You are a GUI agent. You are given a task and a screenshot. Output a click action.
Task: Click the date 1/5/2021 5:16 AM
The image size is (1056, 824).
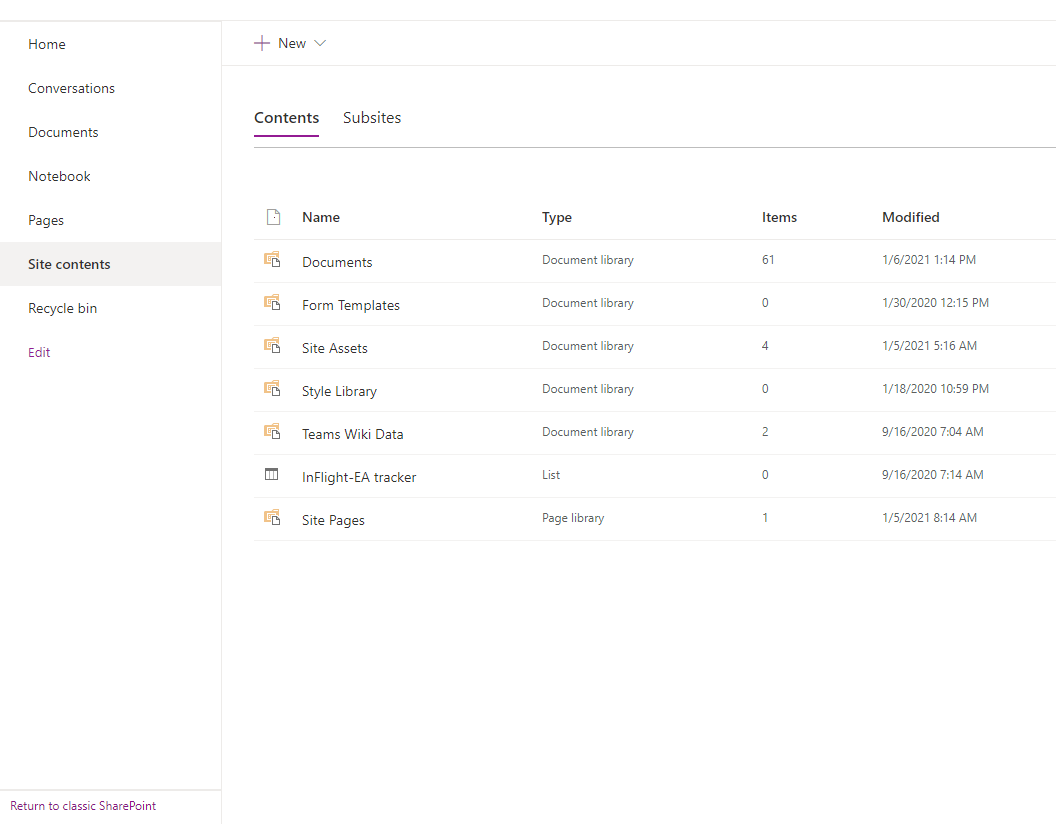click(x=929, y=346)
